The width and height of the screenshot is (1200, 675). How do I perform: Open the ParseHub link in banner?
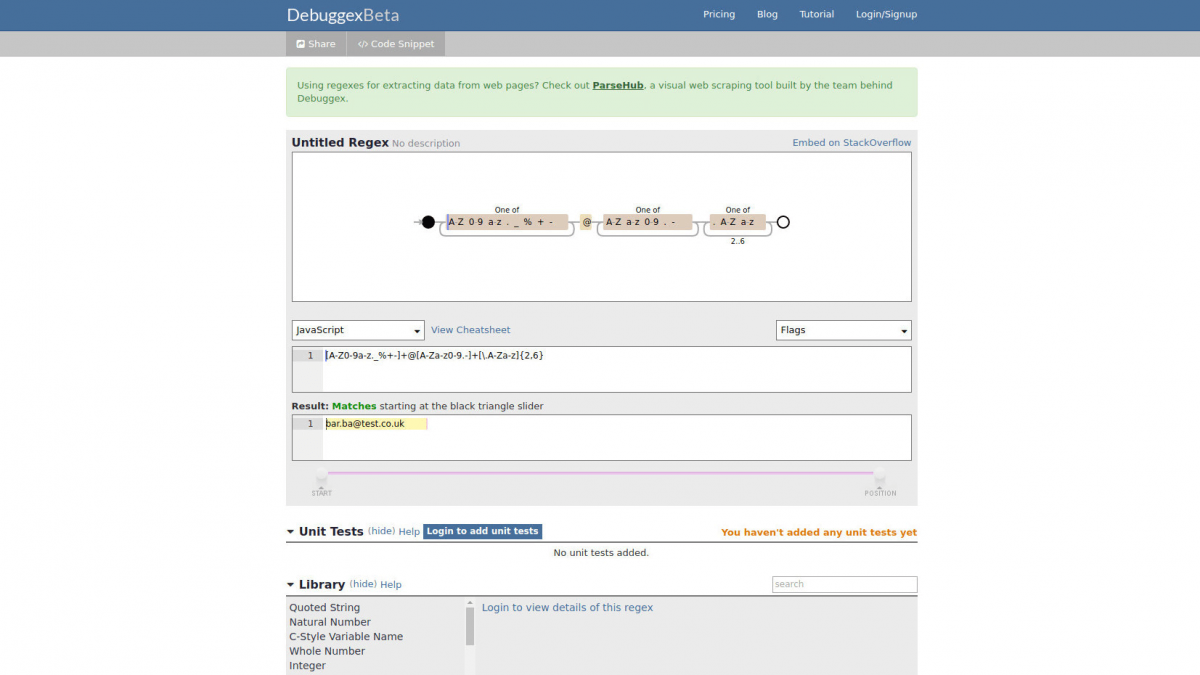click(617, 86)
